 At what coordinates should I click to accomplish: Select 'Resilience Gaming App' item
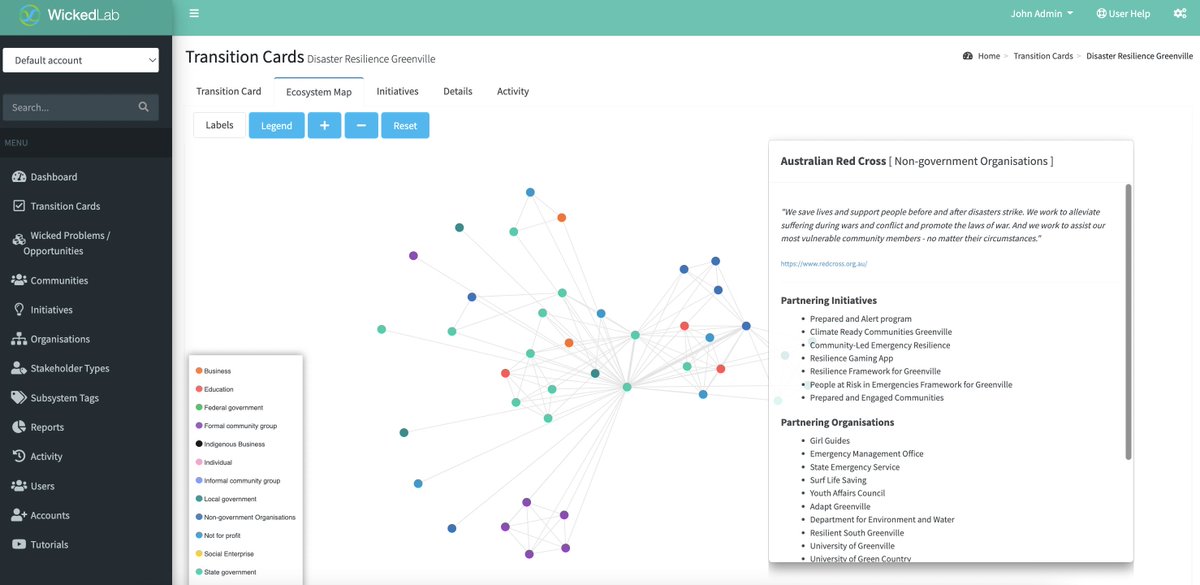(x=851, y=358)
